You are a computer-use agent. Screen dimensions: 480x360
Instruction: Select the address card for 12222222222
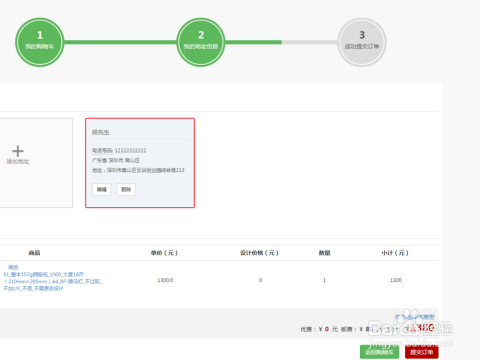tap(140, 163)
